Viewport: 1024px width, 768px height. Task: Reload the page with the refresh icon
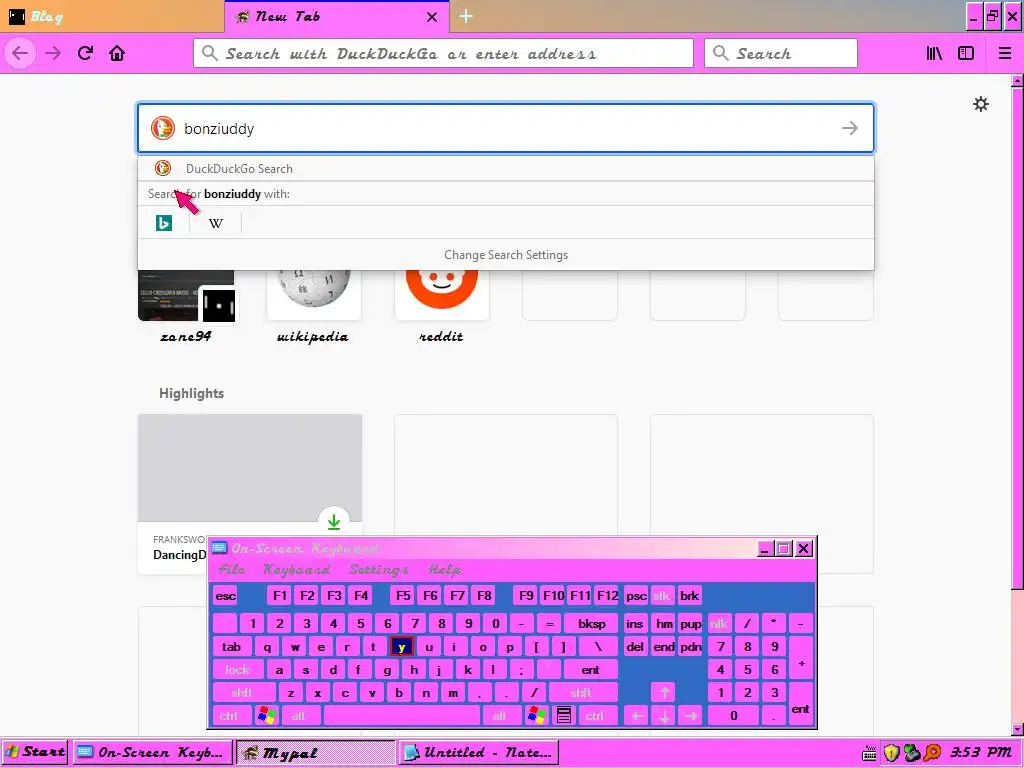click(85, 53)
